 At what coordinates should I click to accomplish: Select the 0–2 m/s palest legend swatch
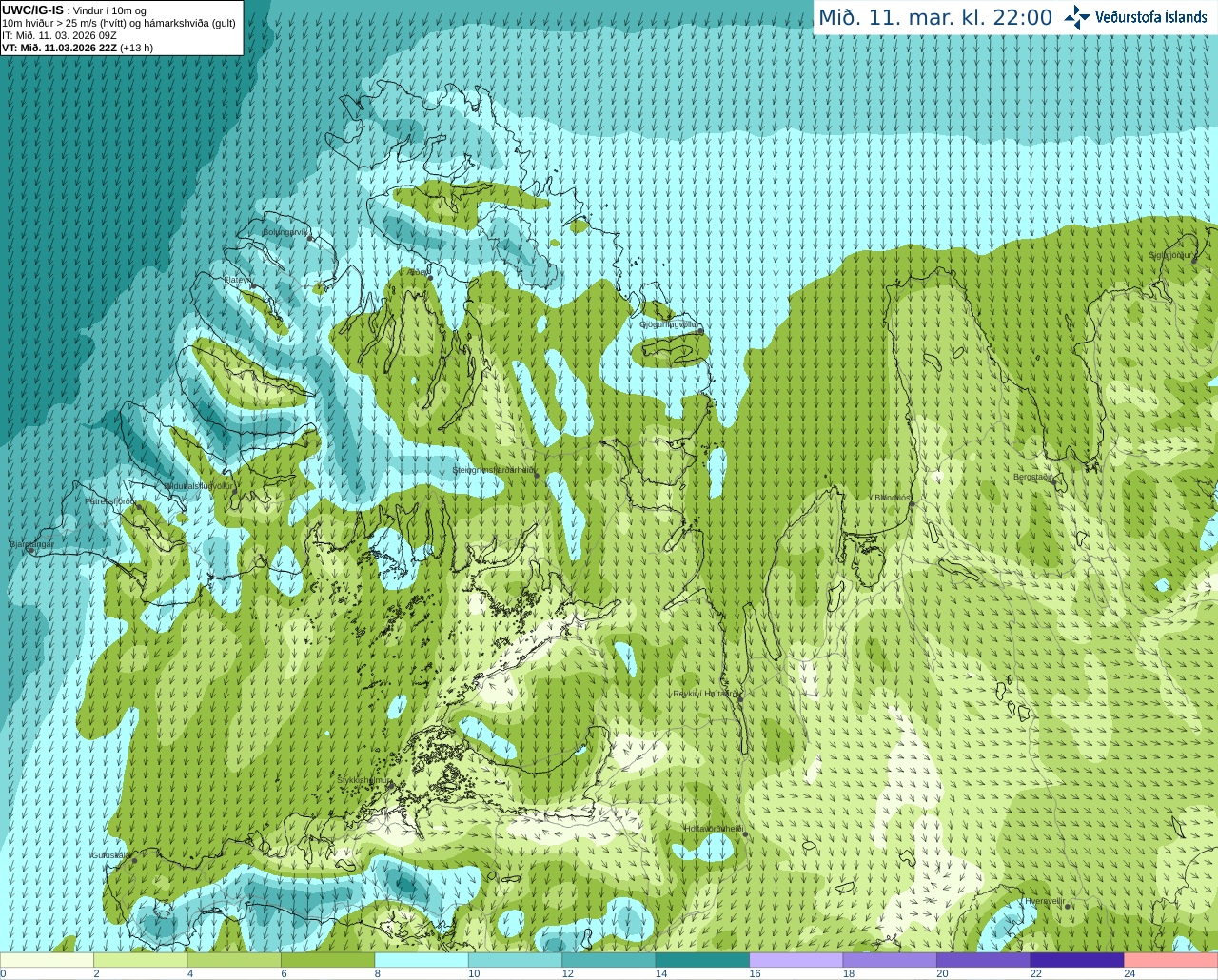tap(48, 960)
